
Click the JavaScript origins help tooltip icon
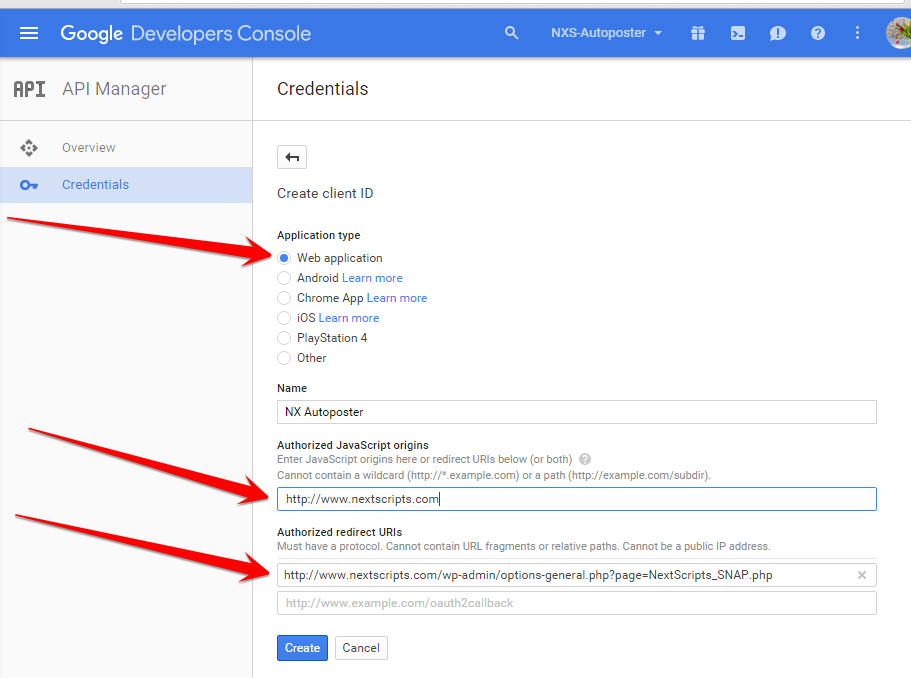coord(585,459)
